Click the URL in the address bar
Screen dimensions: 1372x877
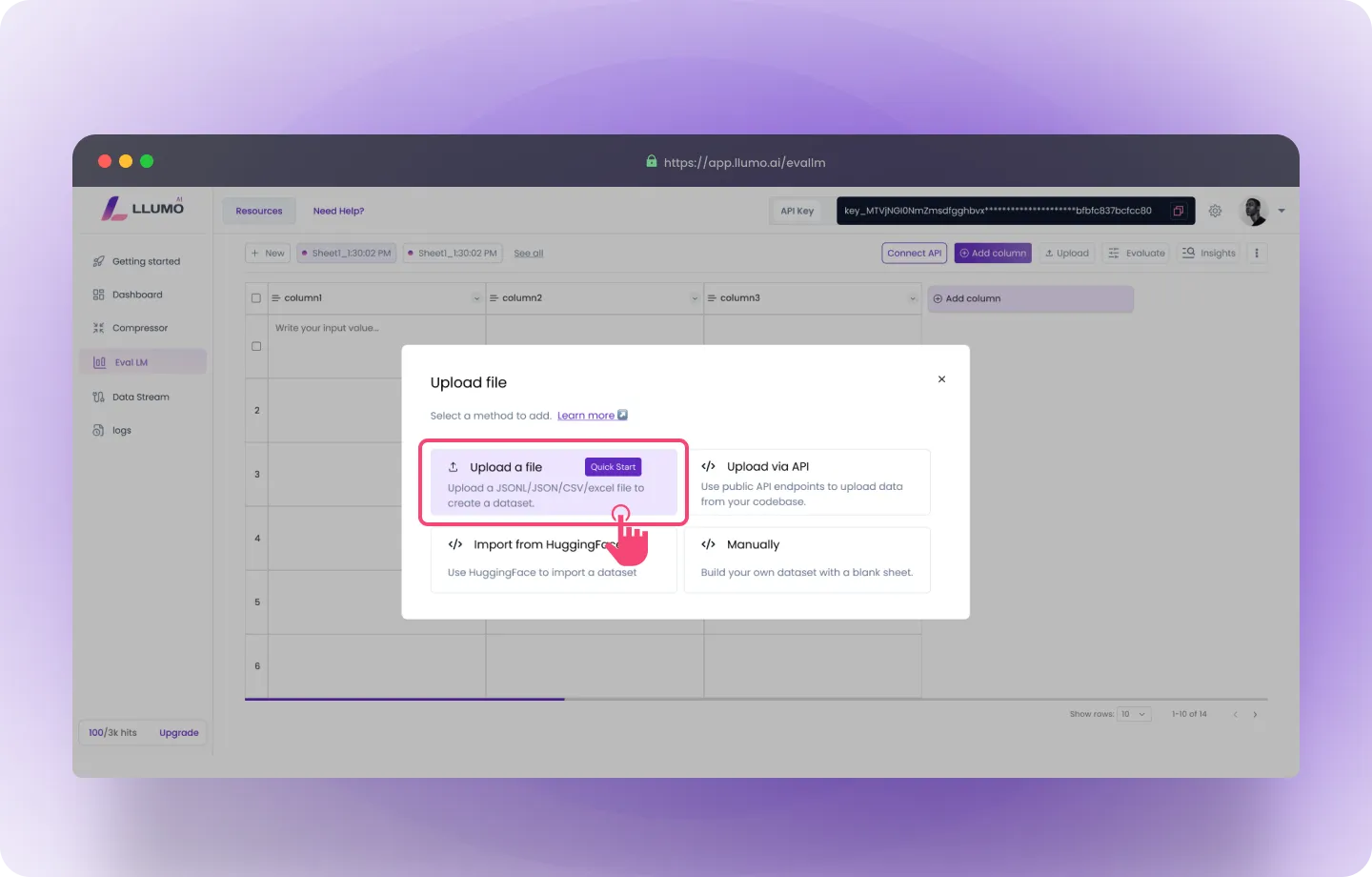tap(744, 163)
